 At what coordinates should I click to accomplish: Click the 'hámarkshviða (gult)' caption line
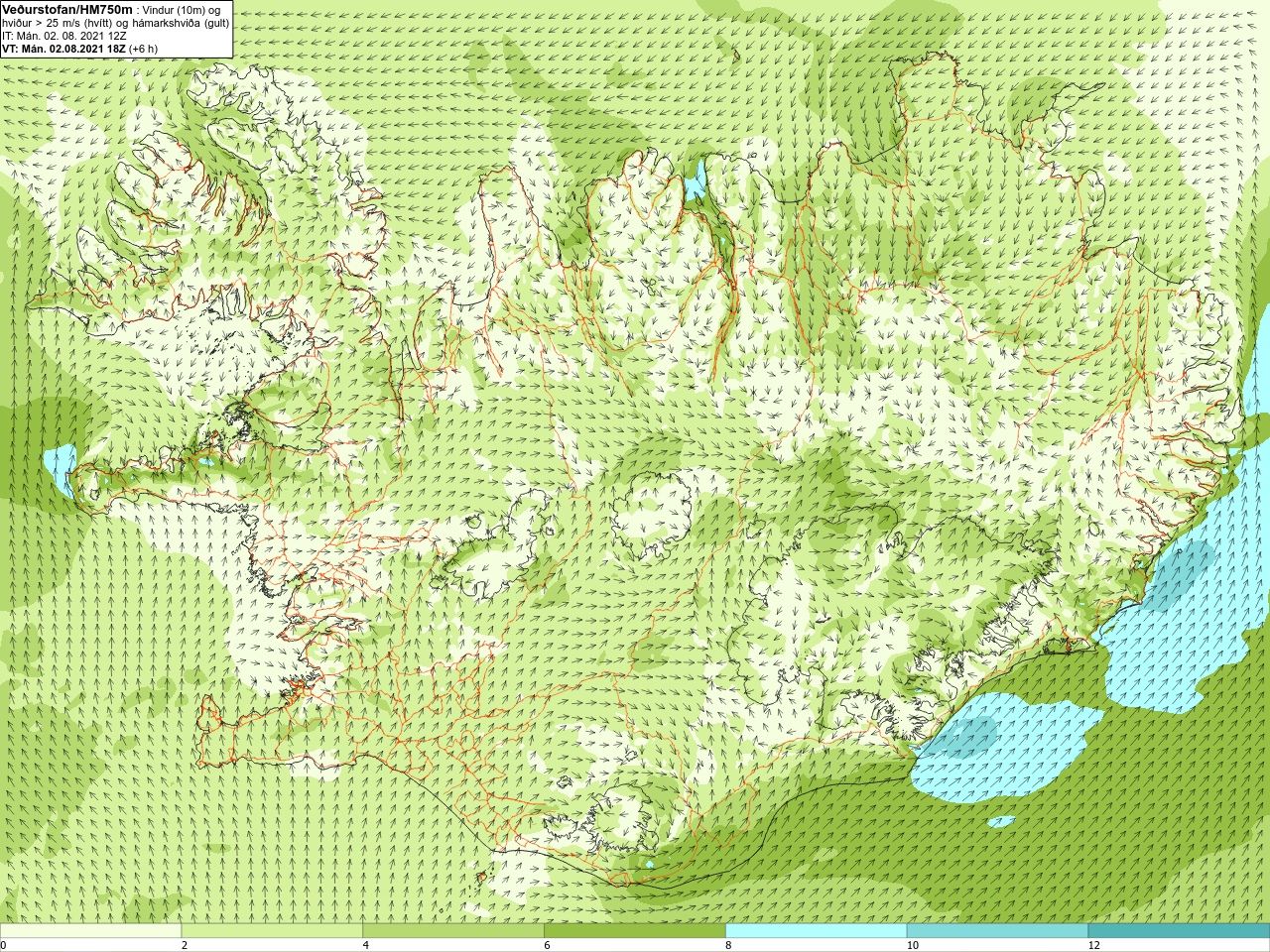click(x=180, y=23)
